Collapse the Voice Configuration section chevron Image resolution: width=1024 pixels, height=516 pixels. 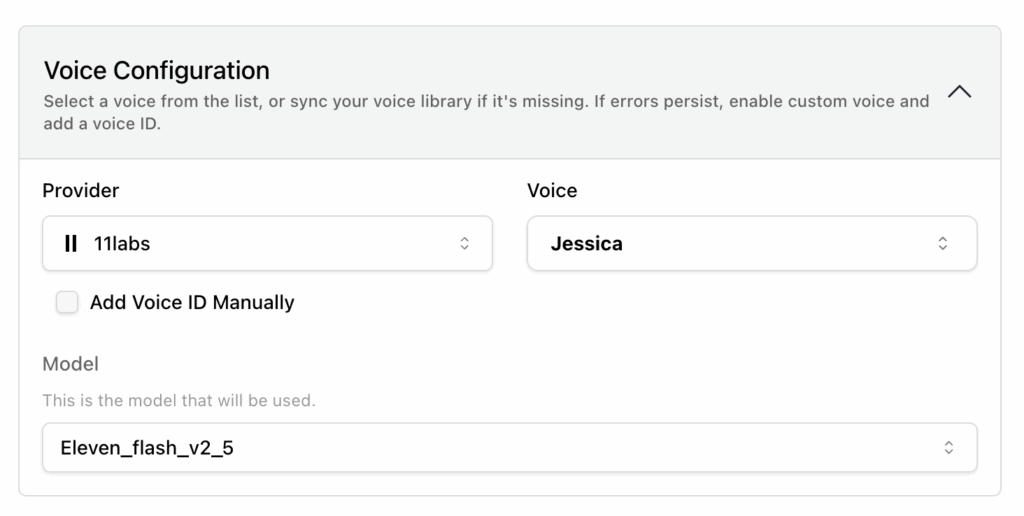[959, 92]
